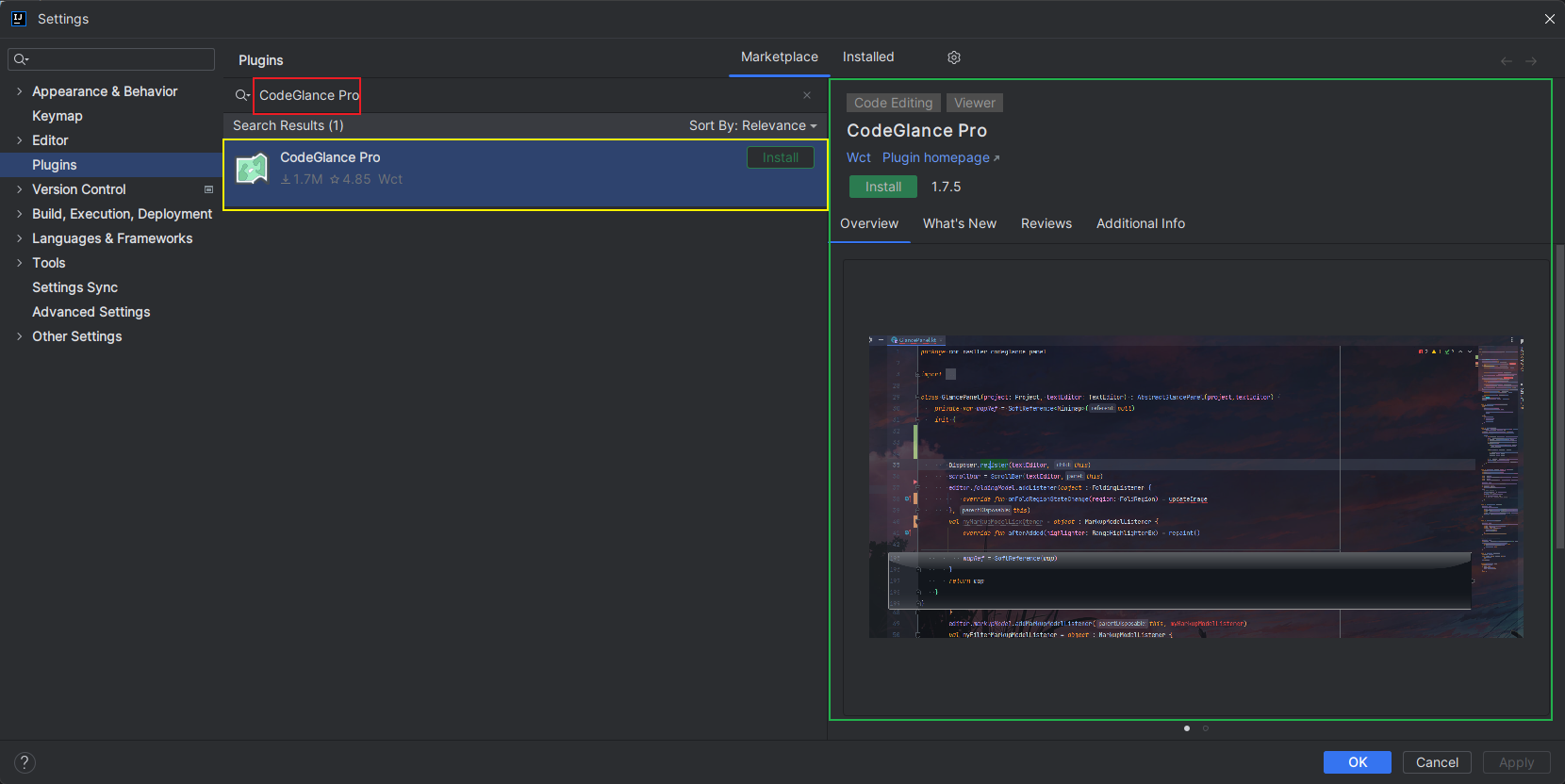Select the second screenshot carousel dot
This screenshot has width=1565, height=784.
click(x=1205, y=728)
